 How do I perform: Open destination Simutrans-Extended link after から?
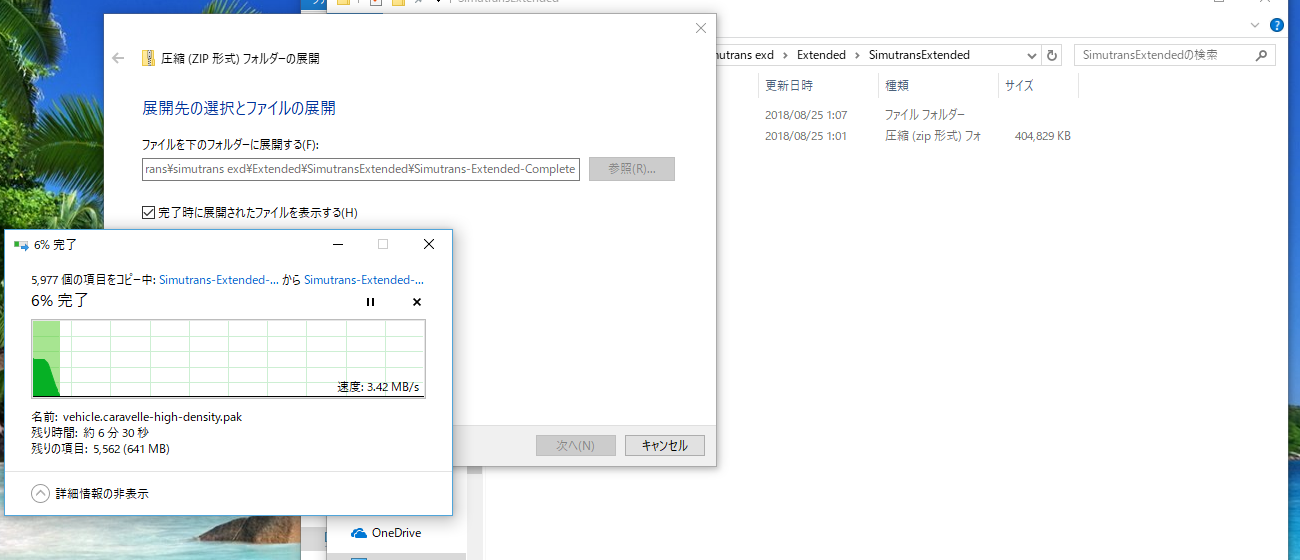[x=364, y=280]
